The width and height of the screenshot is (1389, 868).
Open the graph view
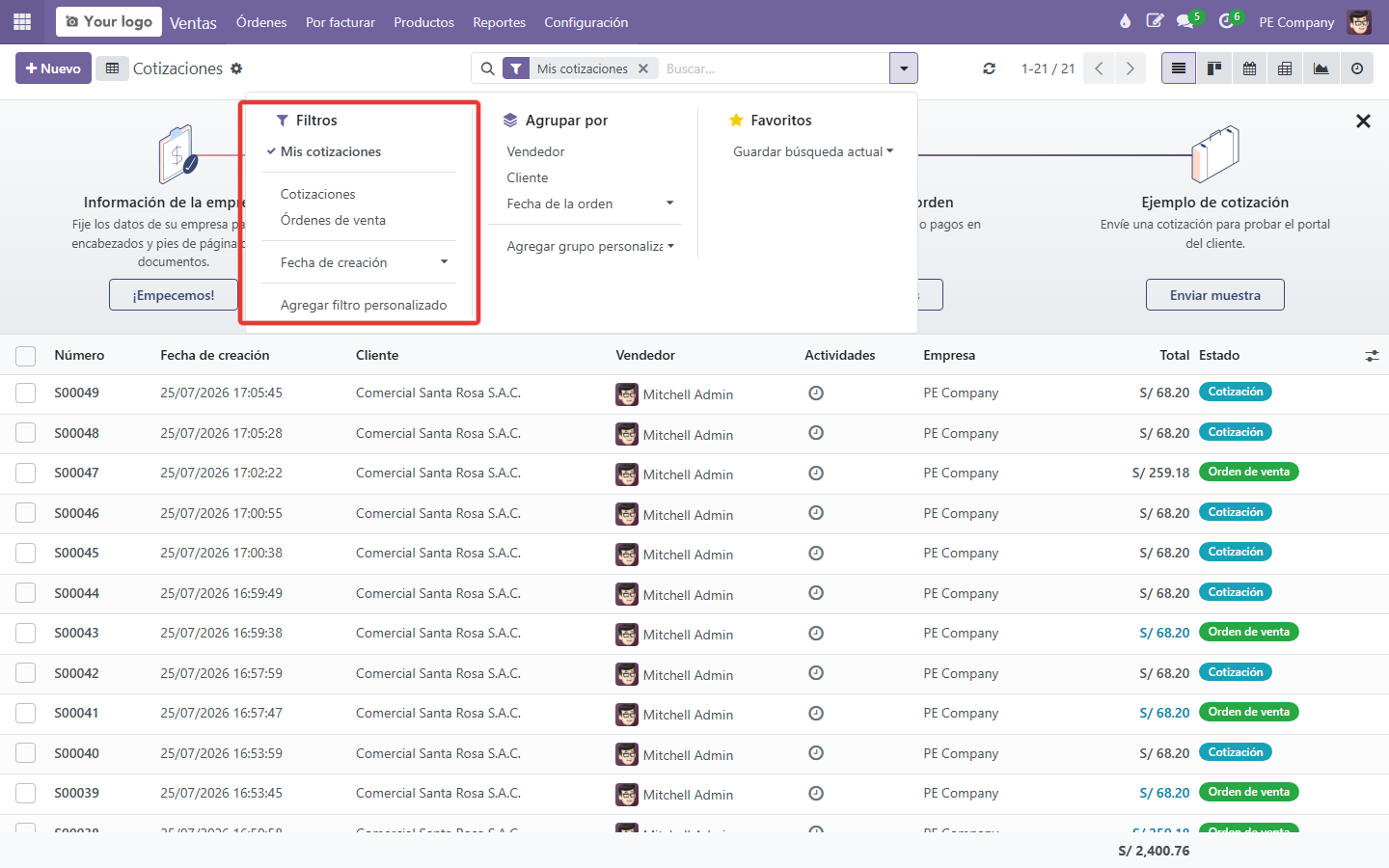[x=1321, y=68]
